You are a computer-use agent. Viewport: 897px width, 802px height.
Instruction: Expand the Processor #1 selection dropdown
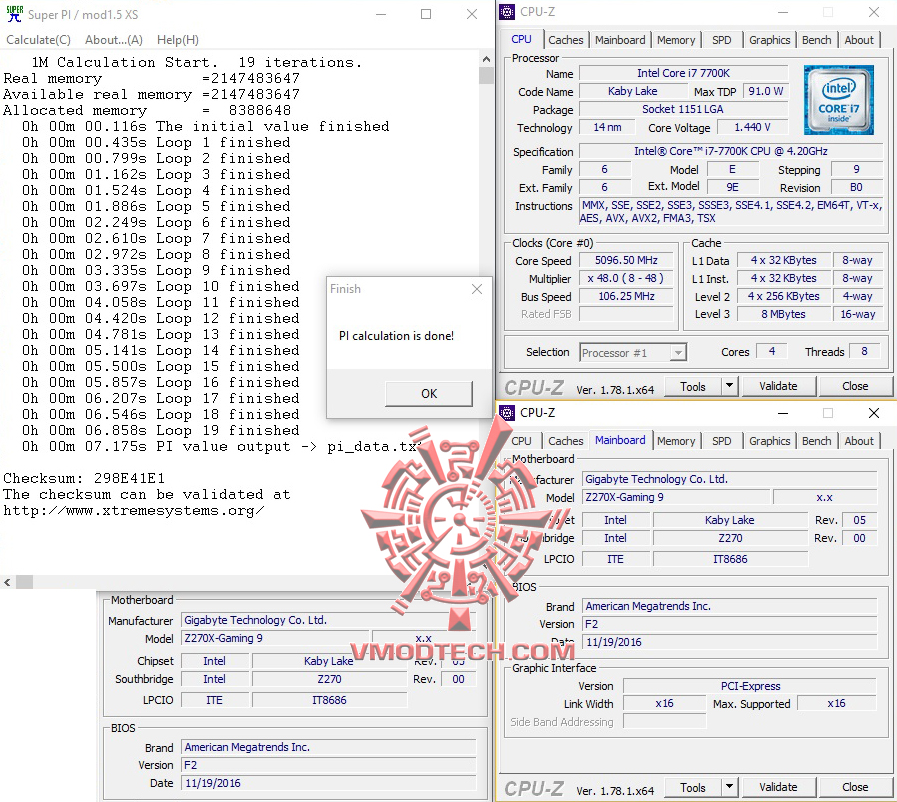point(678,353)
